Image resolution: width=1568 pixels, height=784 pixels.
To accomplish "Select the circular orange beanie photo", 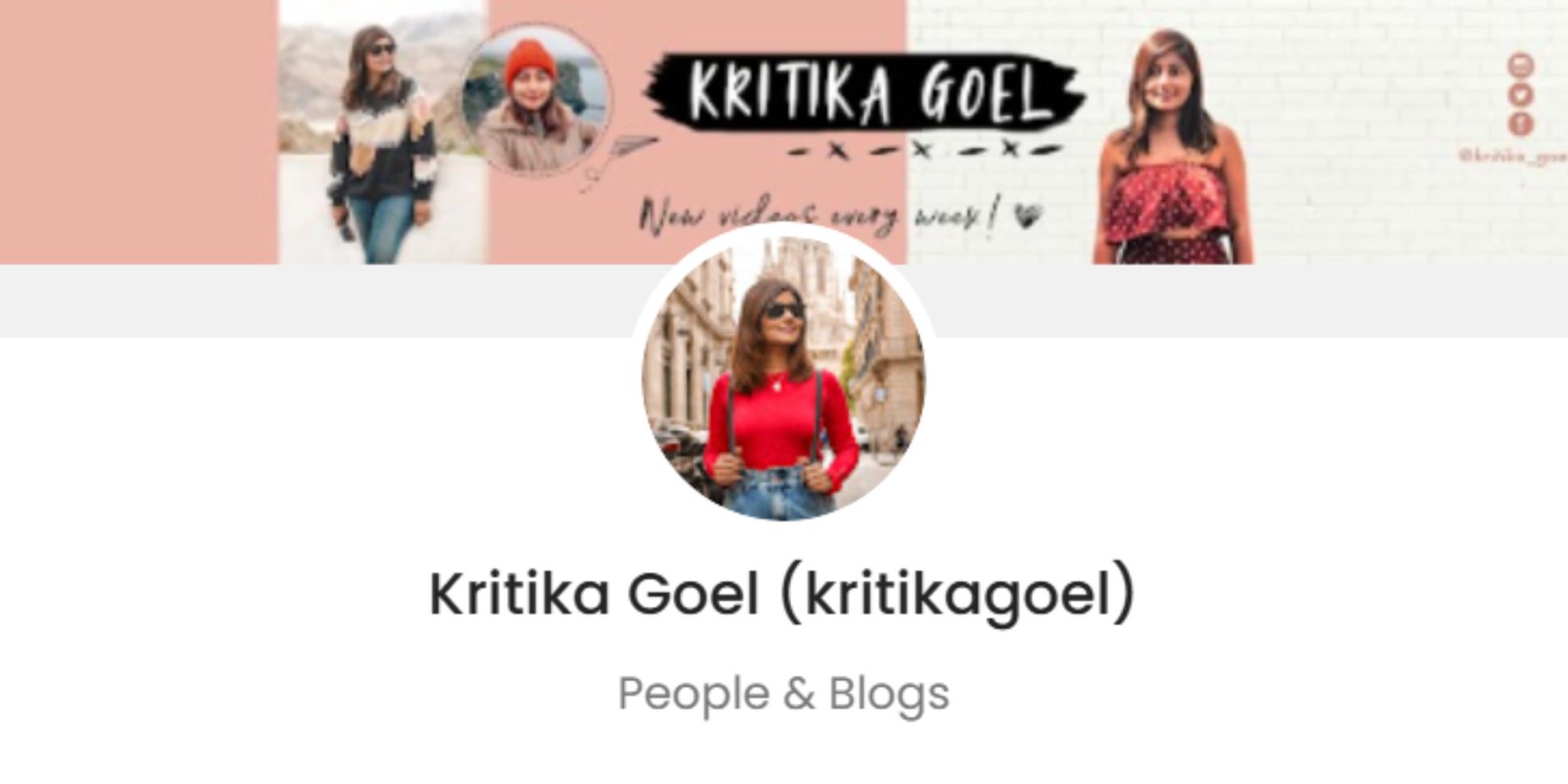I will tap(536, 101).
